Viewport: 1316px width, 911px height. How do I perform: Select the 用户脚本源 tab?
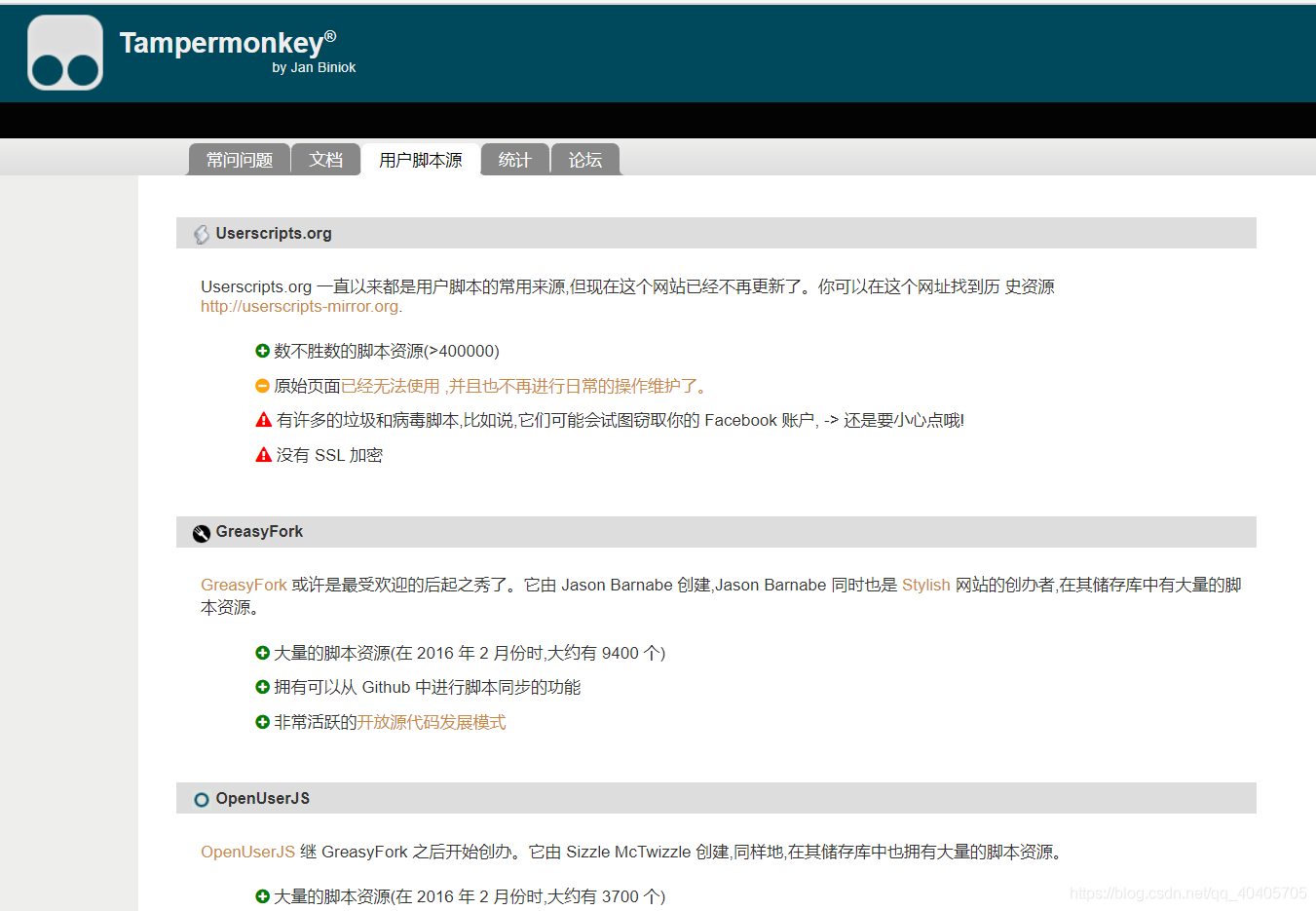pos(421,160)
